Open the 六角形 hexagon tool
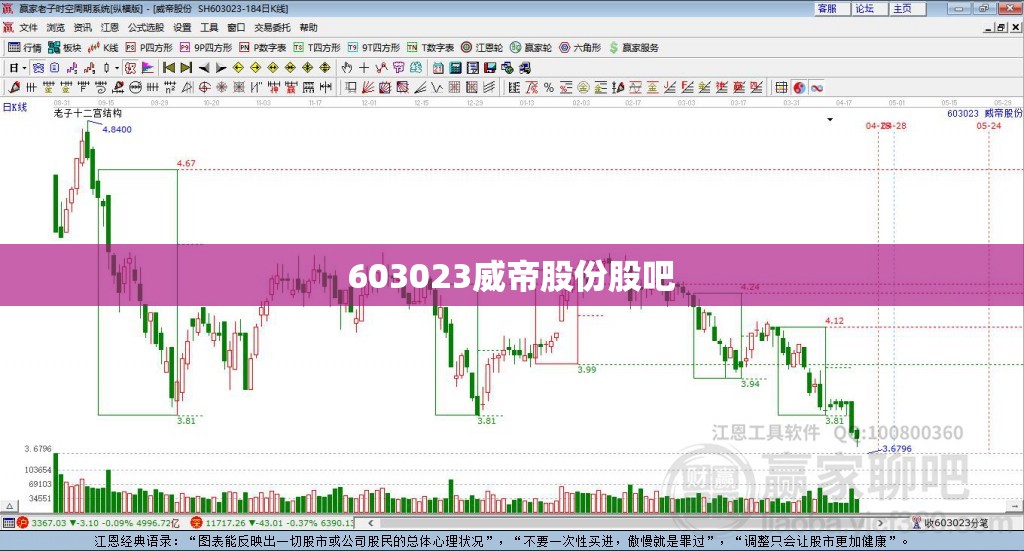Image resolution: width=1024 pixels, height=551 pixels. (580, 47)
